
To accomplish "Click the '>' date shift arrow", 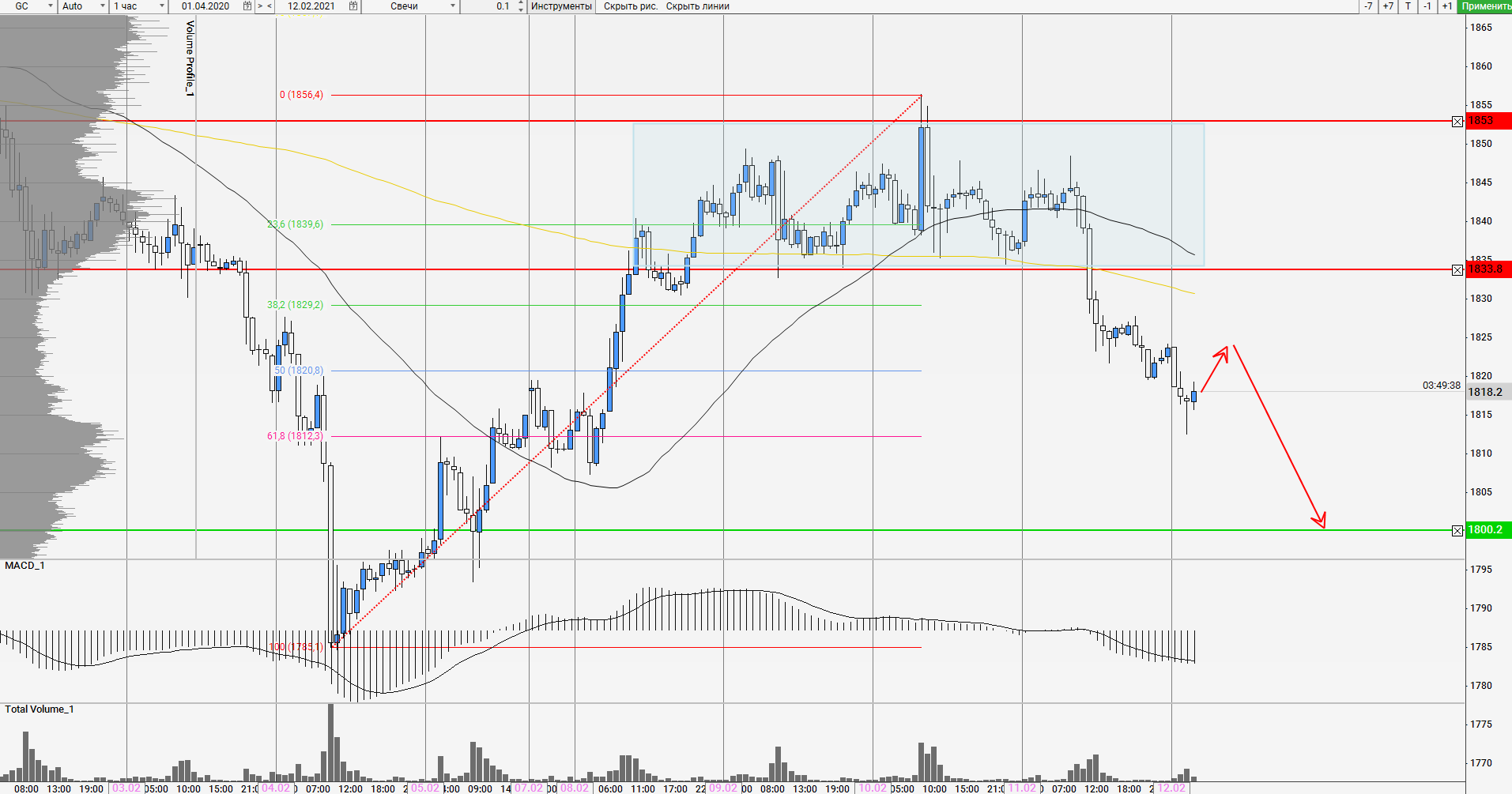I will click(x=260, y=6).
